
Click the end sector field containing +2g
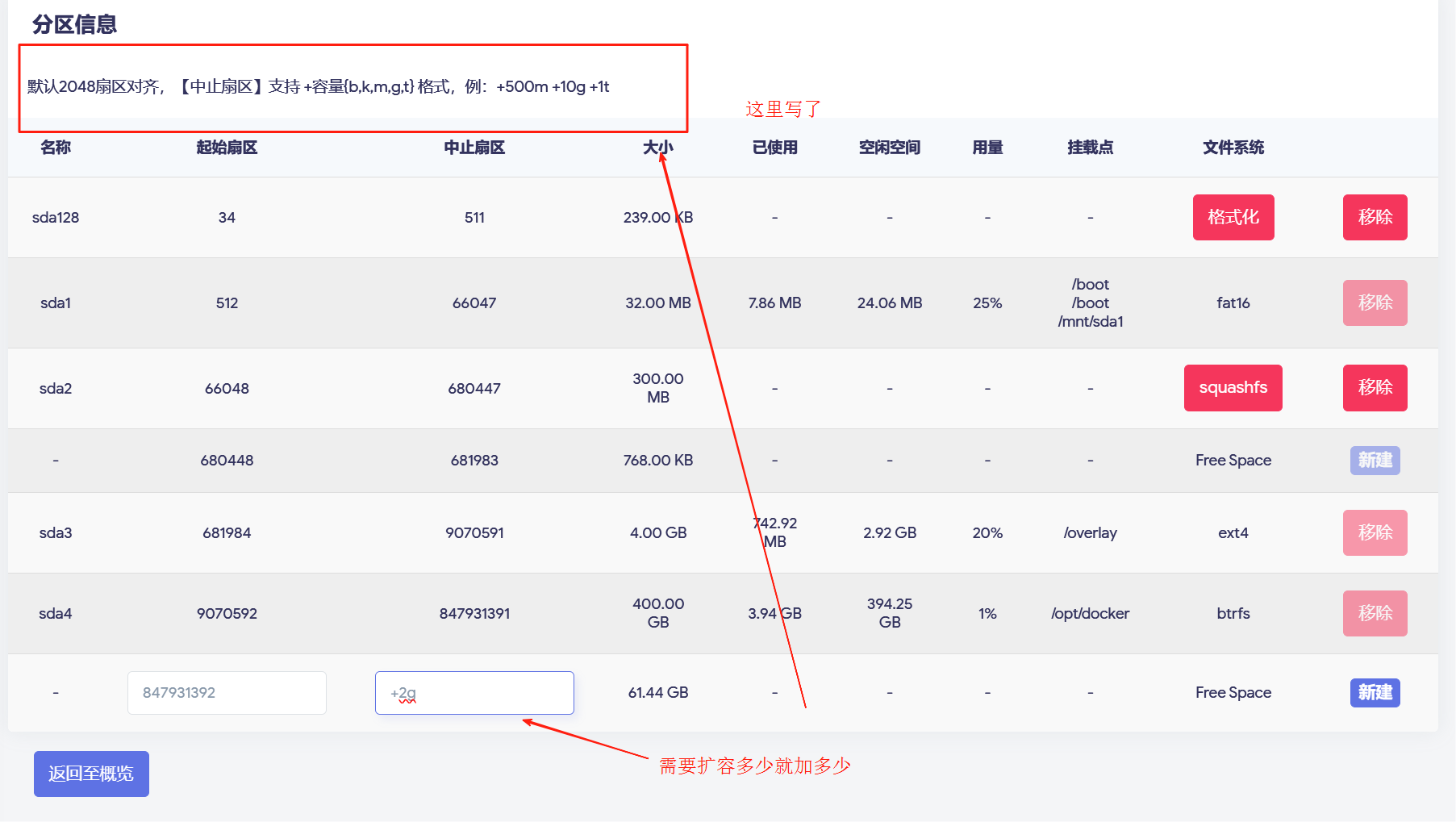[x=474, y=693]
